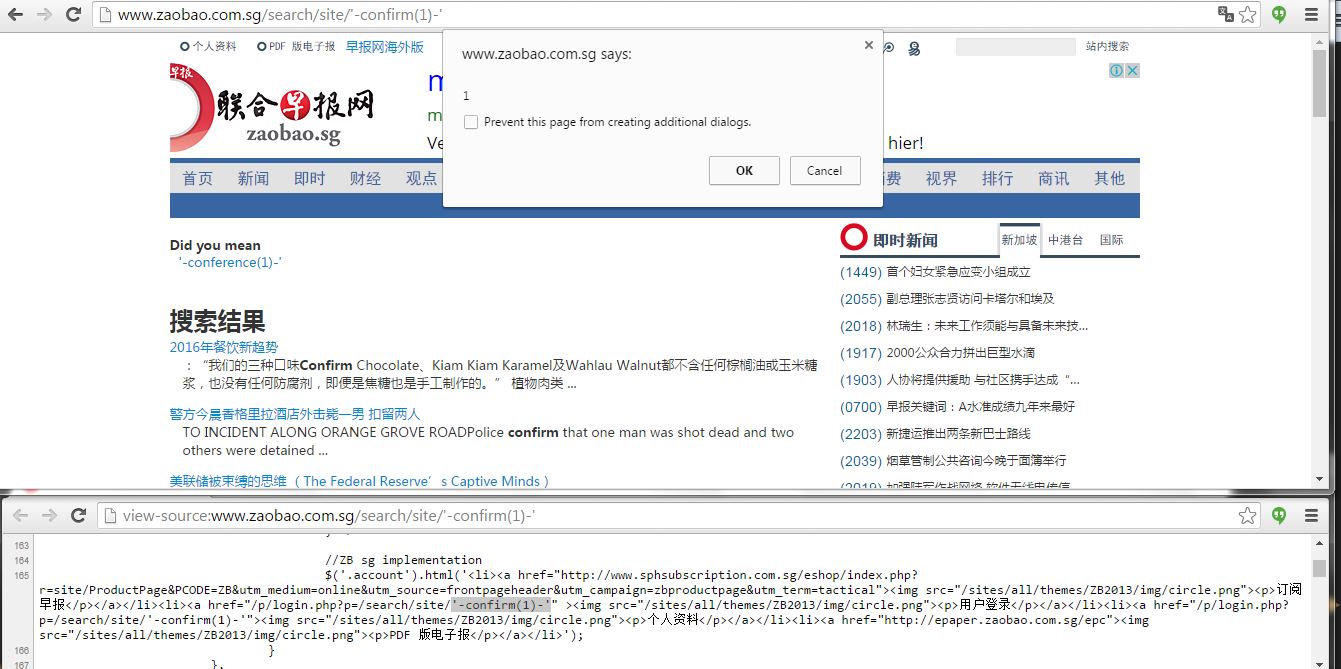Open the 其他 navigation item
This screenshot has width=1341, height=669.
[1110, 178]
